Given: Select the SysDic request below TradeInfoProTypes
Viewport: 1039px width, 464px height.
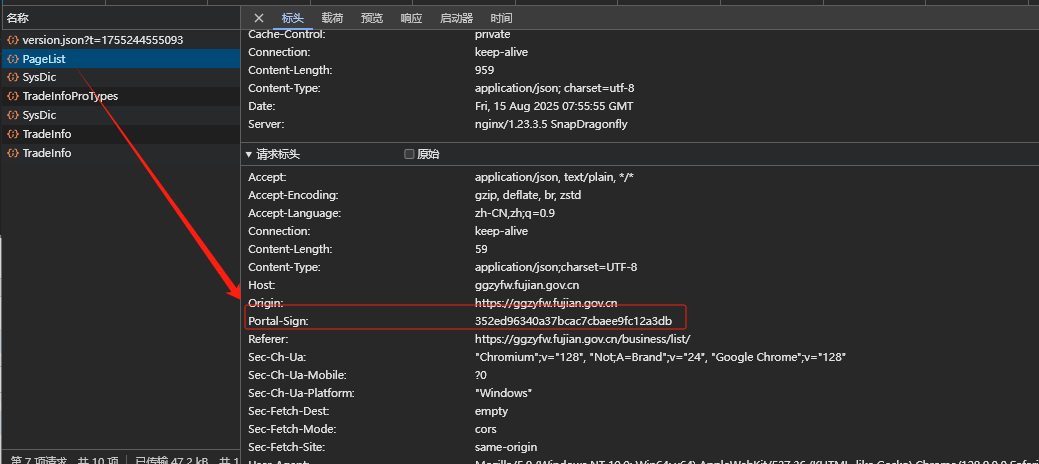Looking at the screenshot, I should coord(120,115).
